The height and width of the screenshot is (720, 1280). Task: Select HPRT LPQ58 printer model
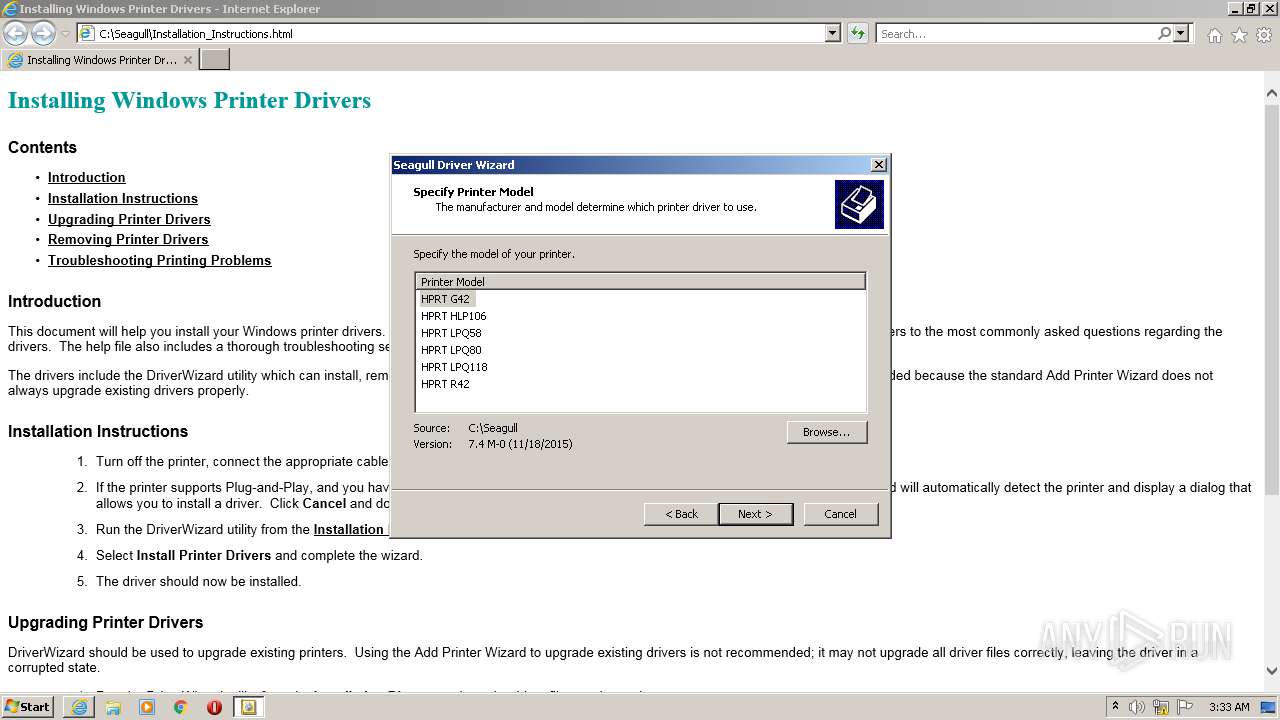(x=451, y=333)
